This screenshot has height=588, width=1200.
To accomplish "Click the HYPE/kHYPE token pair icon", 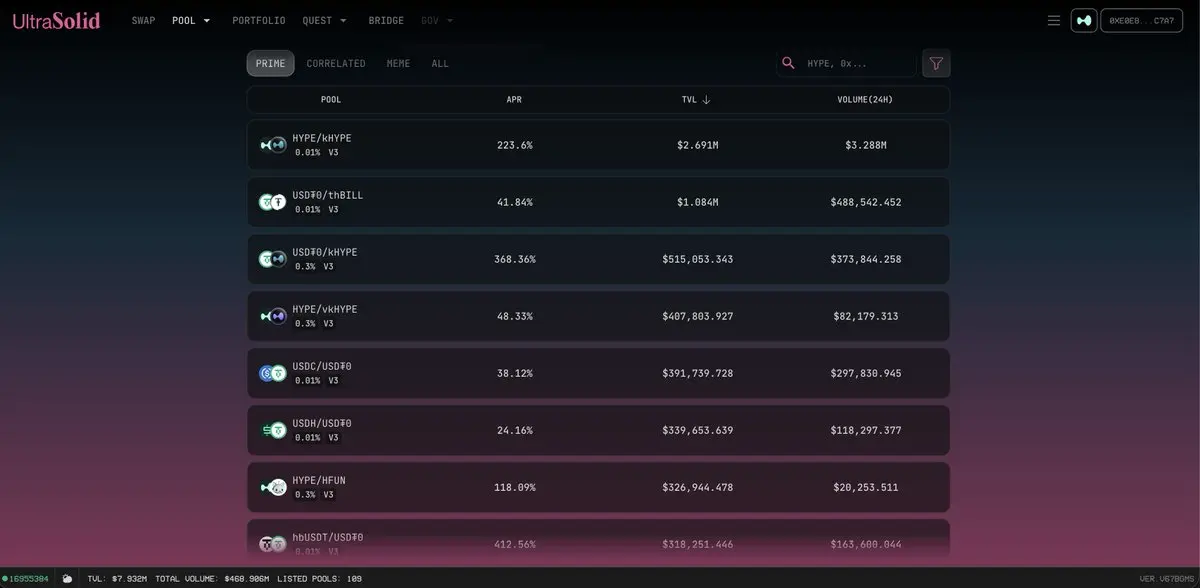I will (273, 145).
